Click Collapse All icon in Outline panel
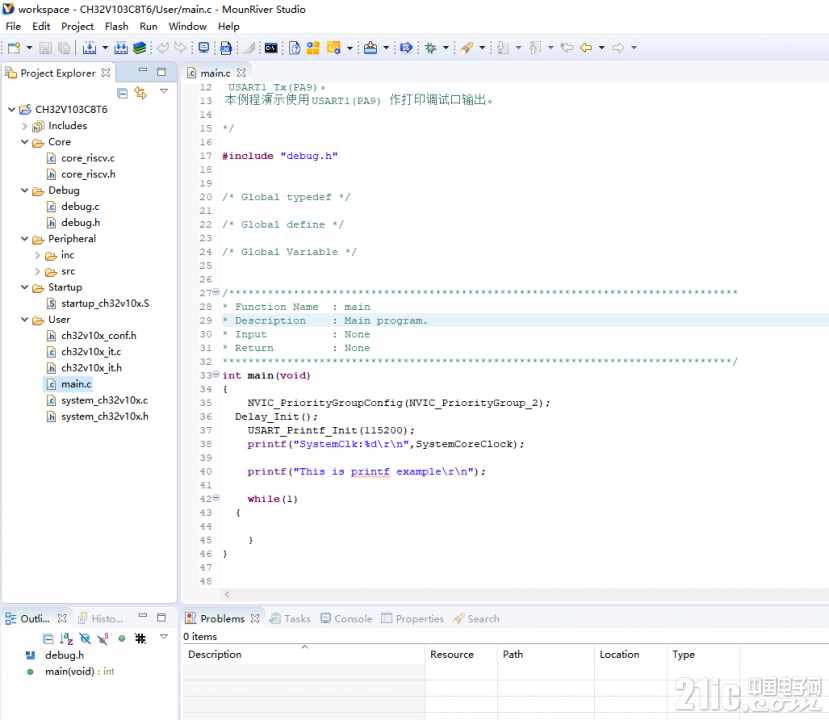 [48, 639]
